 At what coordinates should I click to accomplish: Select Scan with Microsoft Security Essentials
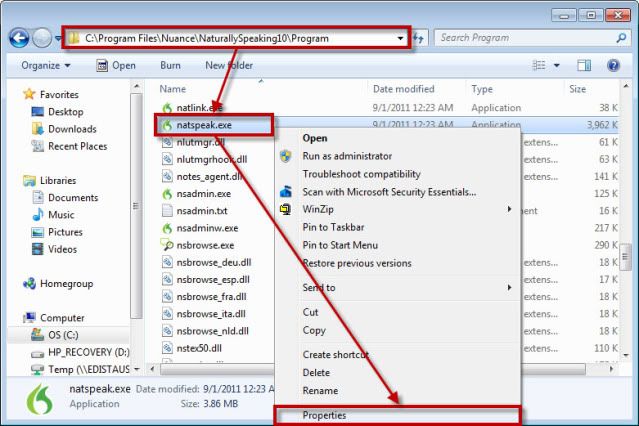click(x=389, y=192)
